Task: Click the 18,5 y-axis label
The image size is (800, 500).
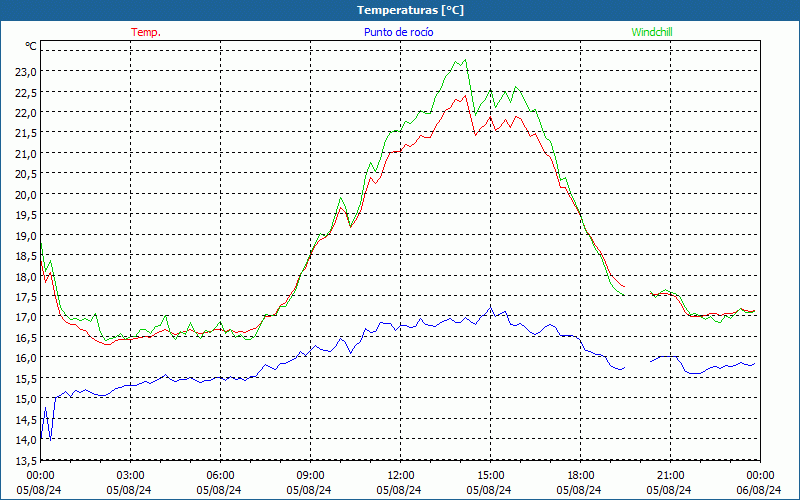Action: pyautogui.click(x=26, y=256)
